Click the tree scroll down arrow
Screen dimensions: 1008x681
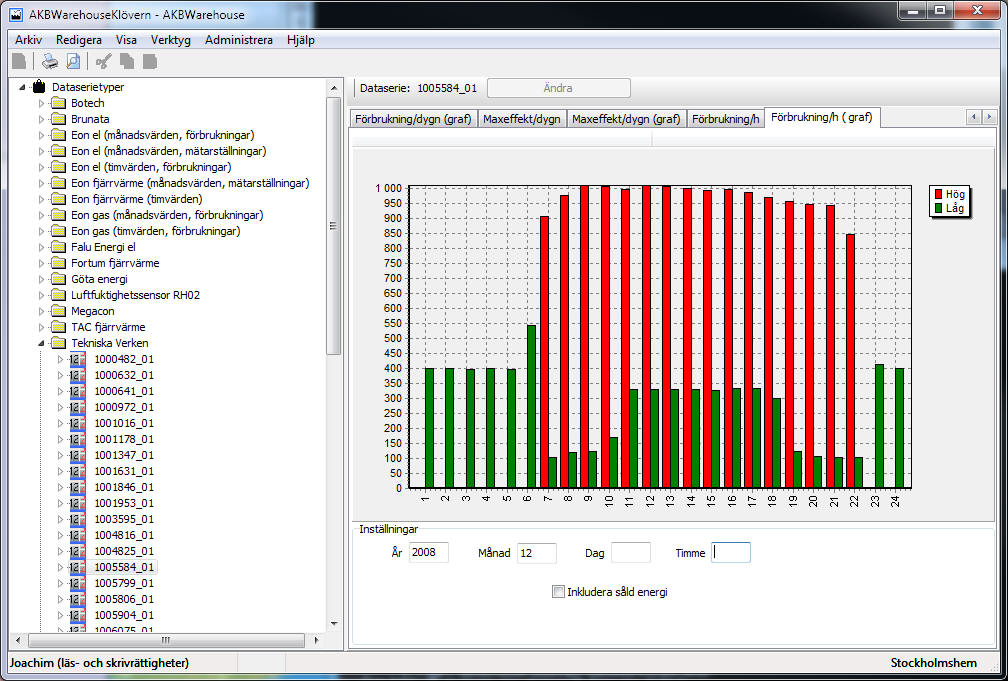click(334, 623)
